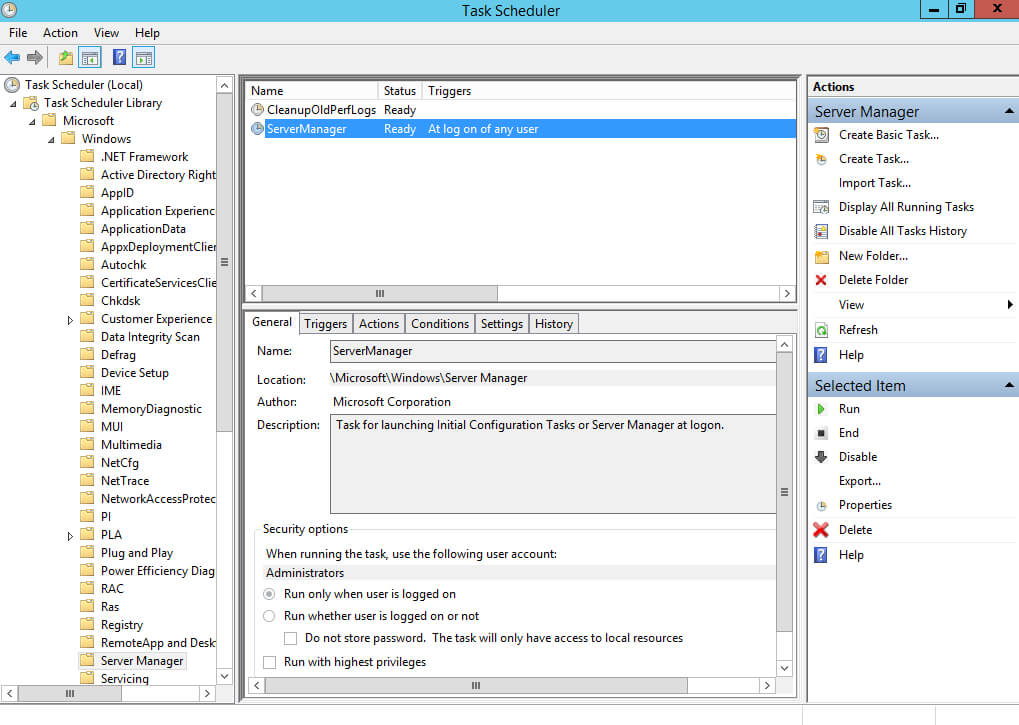Switch to the Settings tab
This screenshot has height=725, width=1019.
pyautogui.click(x=502, y=324)
